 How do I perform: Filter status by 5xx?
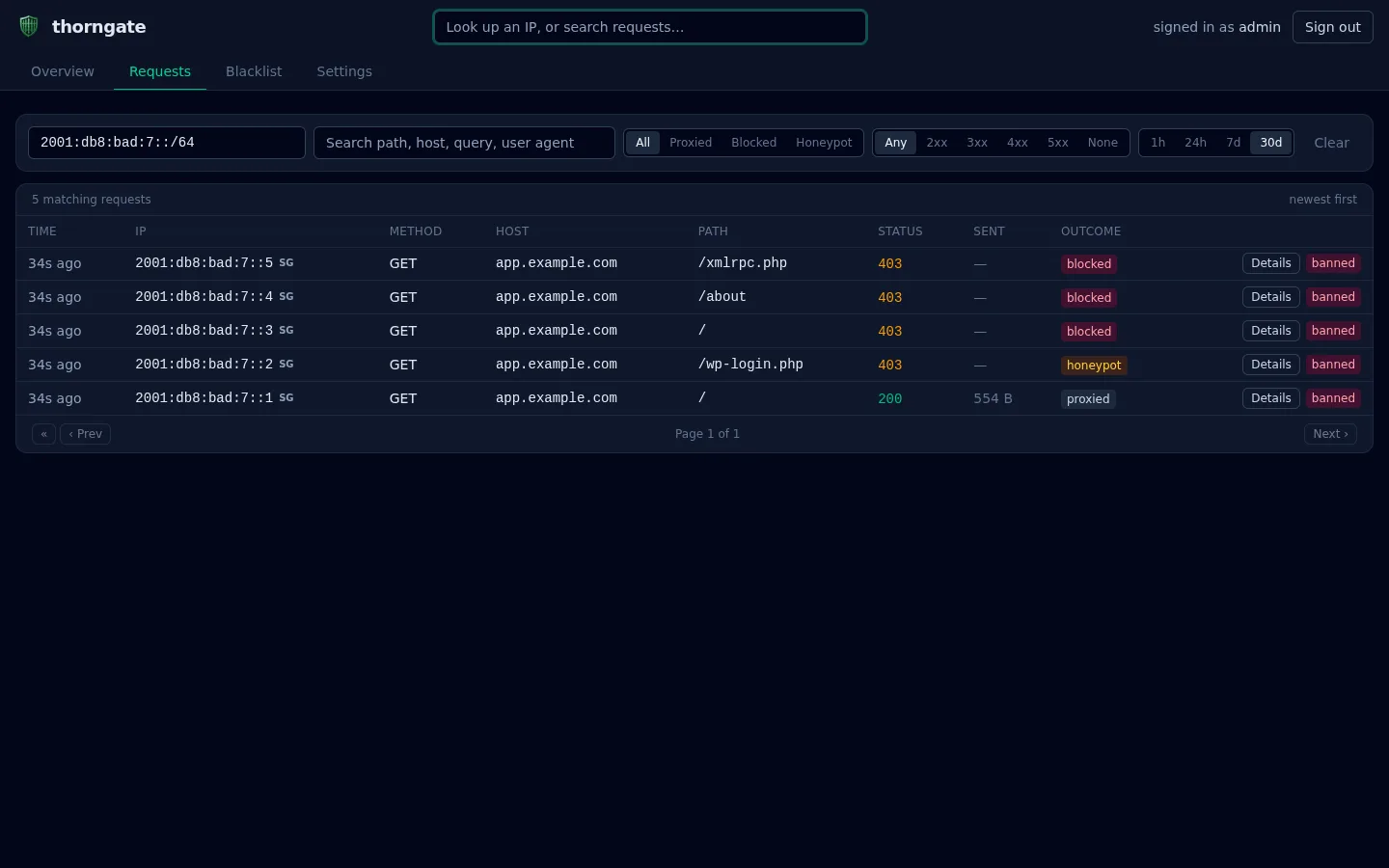1058,143
